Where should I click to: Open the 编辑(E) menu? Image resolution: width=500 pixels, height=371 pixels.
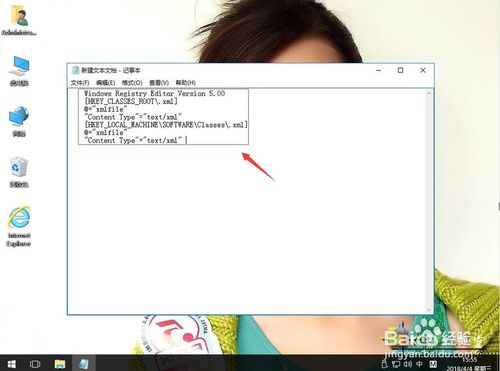105,82
